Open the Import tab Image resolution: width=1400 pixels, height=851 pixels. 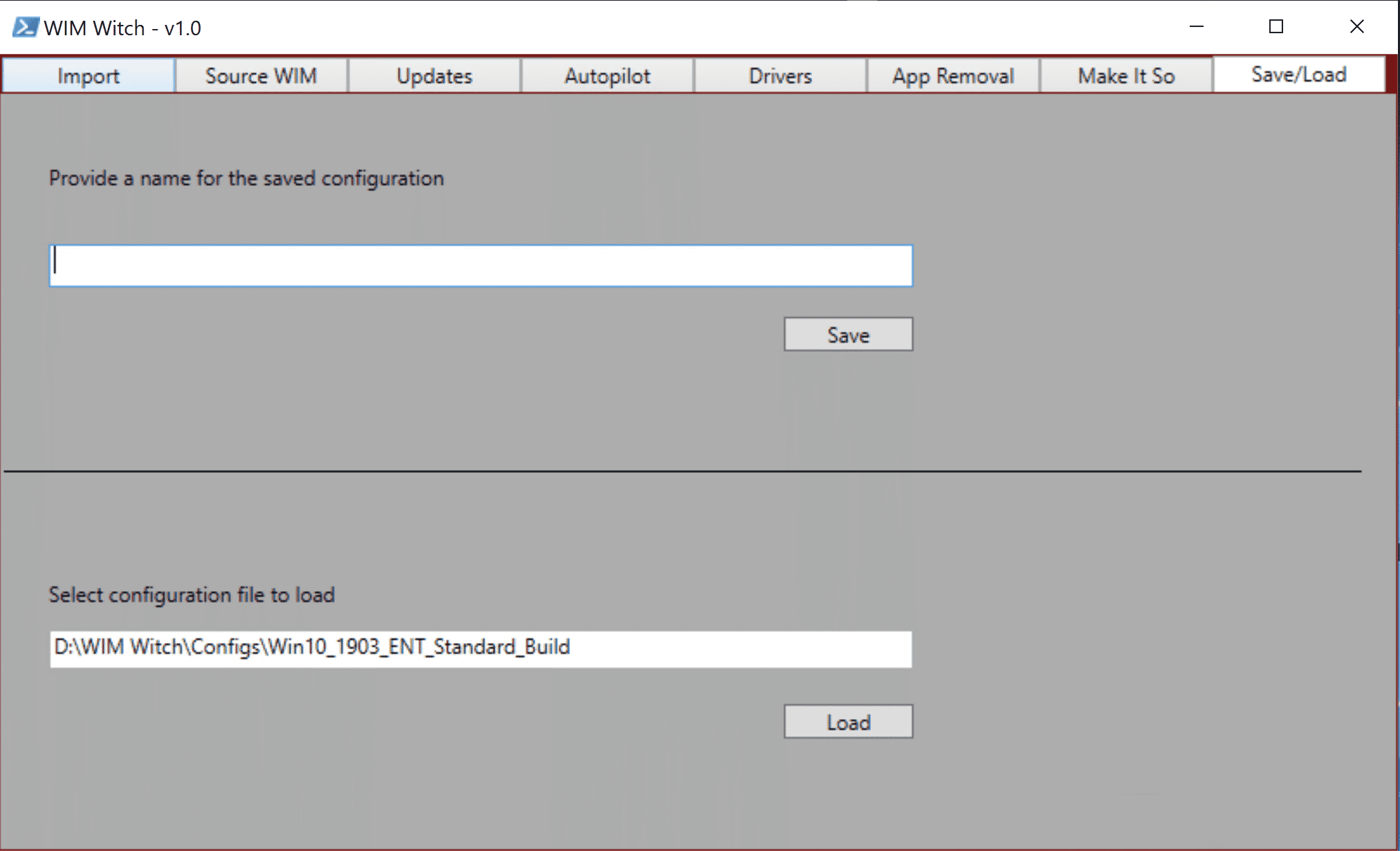[88, 75]
